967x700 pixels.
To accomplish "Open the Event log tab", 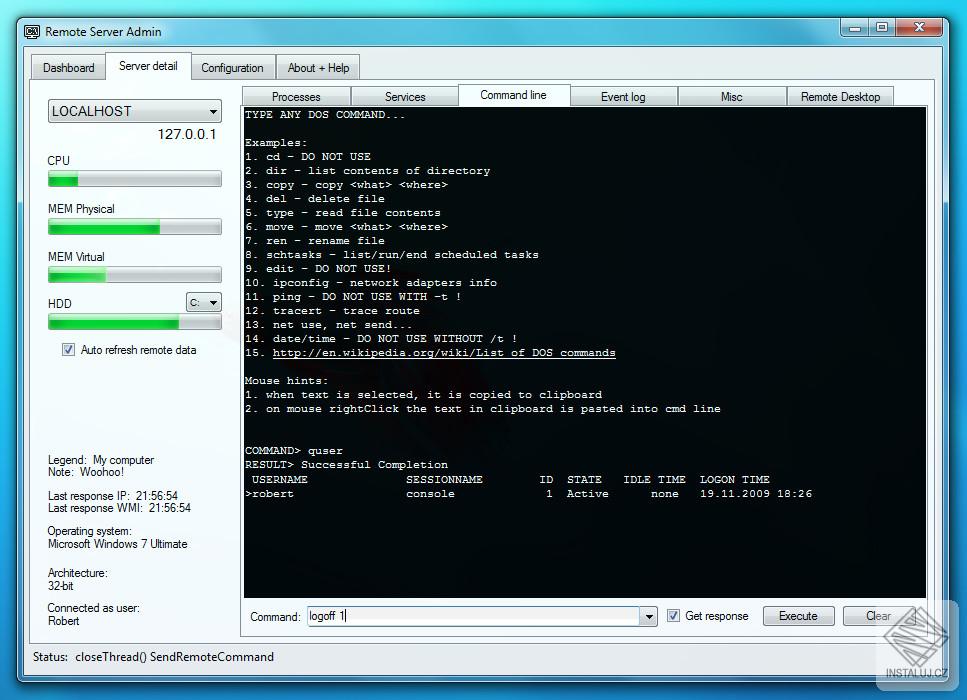I will [624, 95].
